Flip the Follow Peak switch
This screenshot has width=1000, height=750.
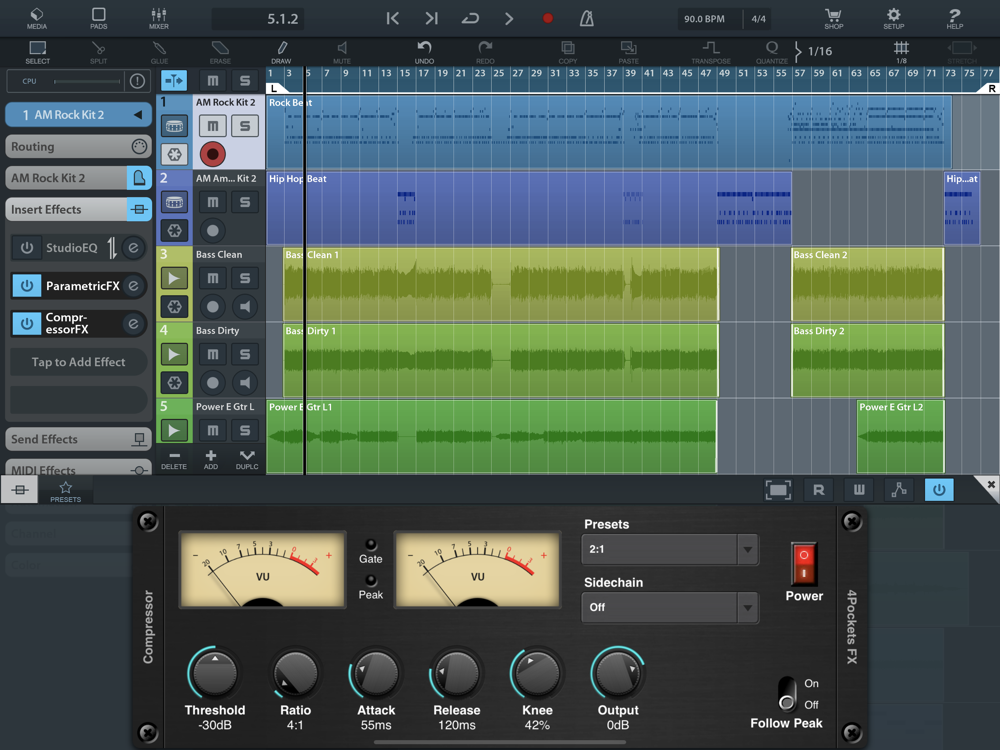[x=788, y=693]
